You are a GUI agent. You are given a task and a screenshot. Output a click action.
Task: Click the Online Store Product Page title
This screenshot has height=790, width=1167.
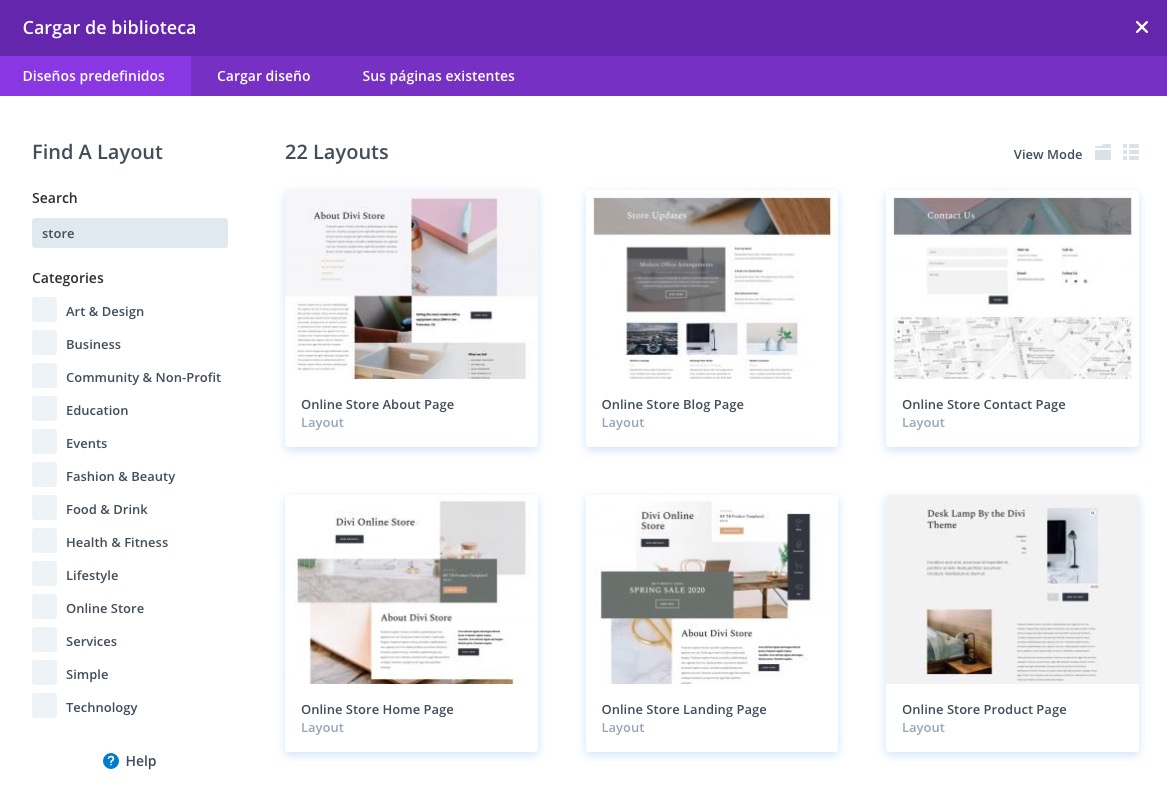click(x=984, y=709)
